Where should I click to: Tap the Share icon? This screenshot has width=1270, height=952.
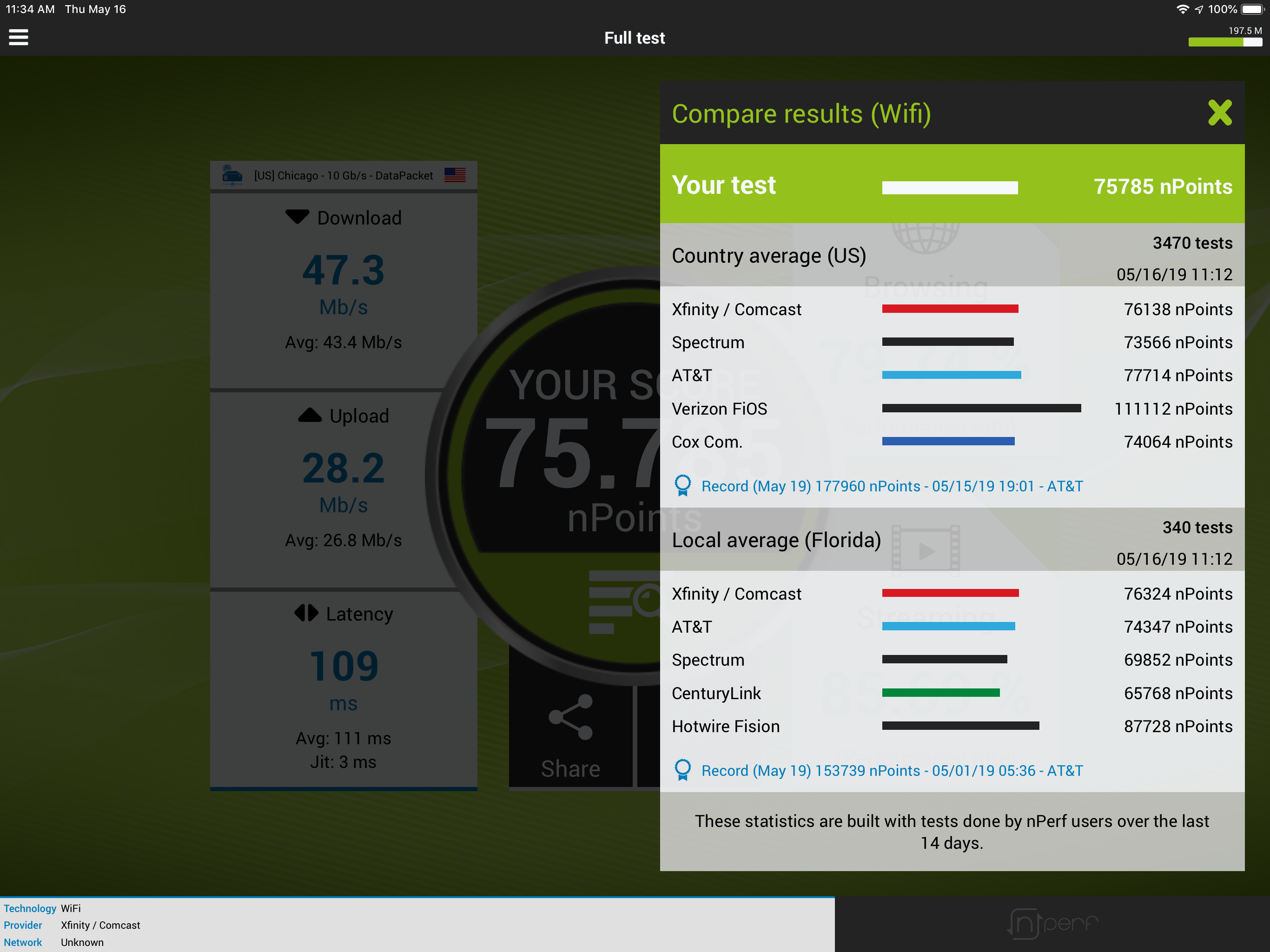point(570,717)
